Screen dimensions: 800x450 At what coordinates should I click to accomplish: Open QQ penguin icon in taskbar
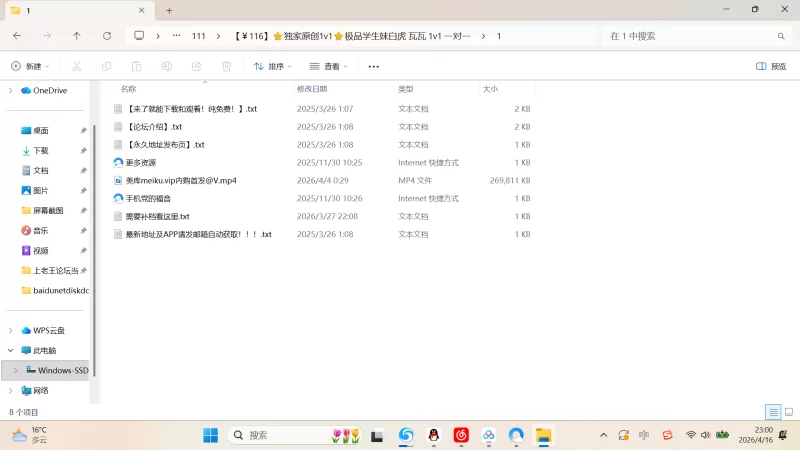(x=434, y=435)
